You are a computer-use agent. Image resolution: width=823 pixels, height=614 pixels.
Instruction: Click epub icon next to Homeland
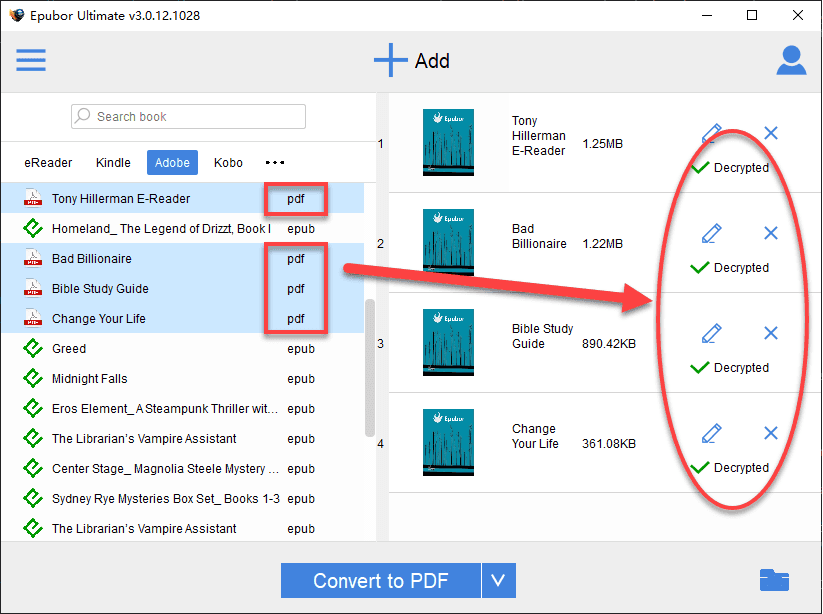(x=33, y=228)
